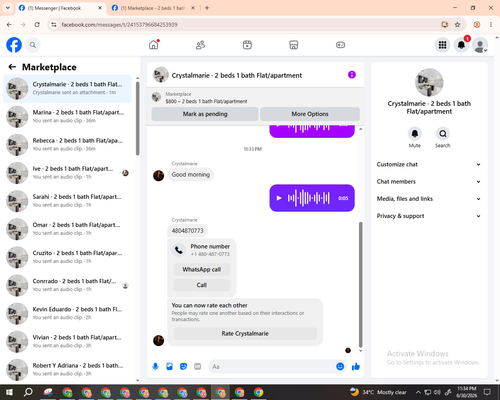Open the Facebook search magnifier
The width and height of the screenshot is (500, 400).
pos(33,45)
